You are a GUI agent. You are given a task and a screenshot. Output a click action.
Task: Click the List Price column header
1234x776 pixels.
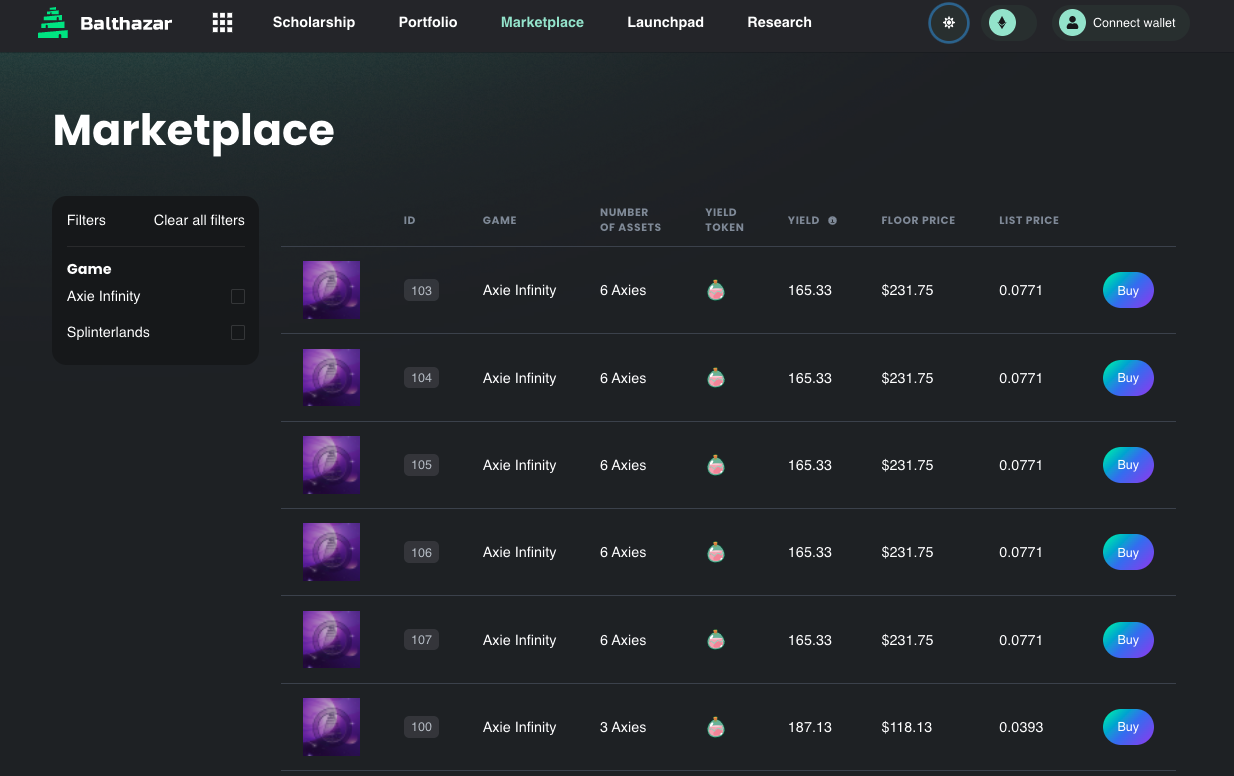[1029, 220]
